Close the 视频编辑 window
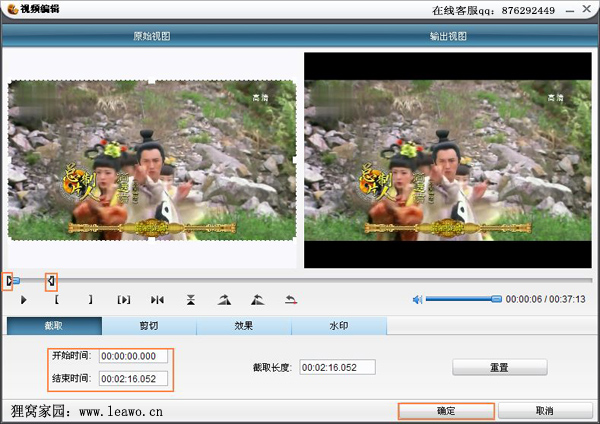The image size is (600, 424). [x=587, y=9]
